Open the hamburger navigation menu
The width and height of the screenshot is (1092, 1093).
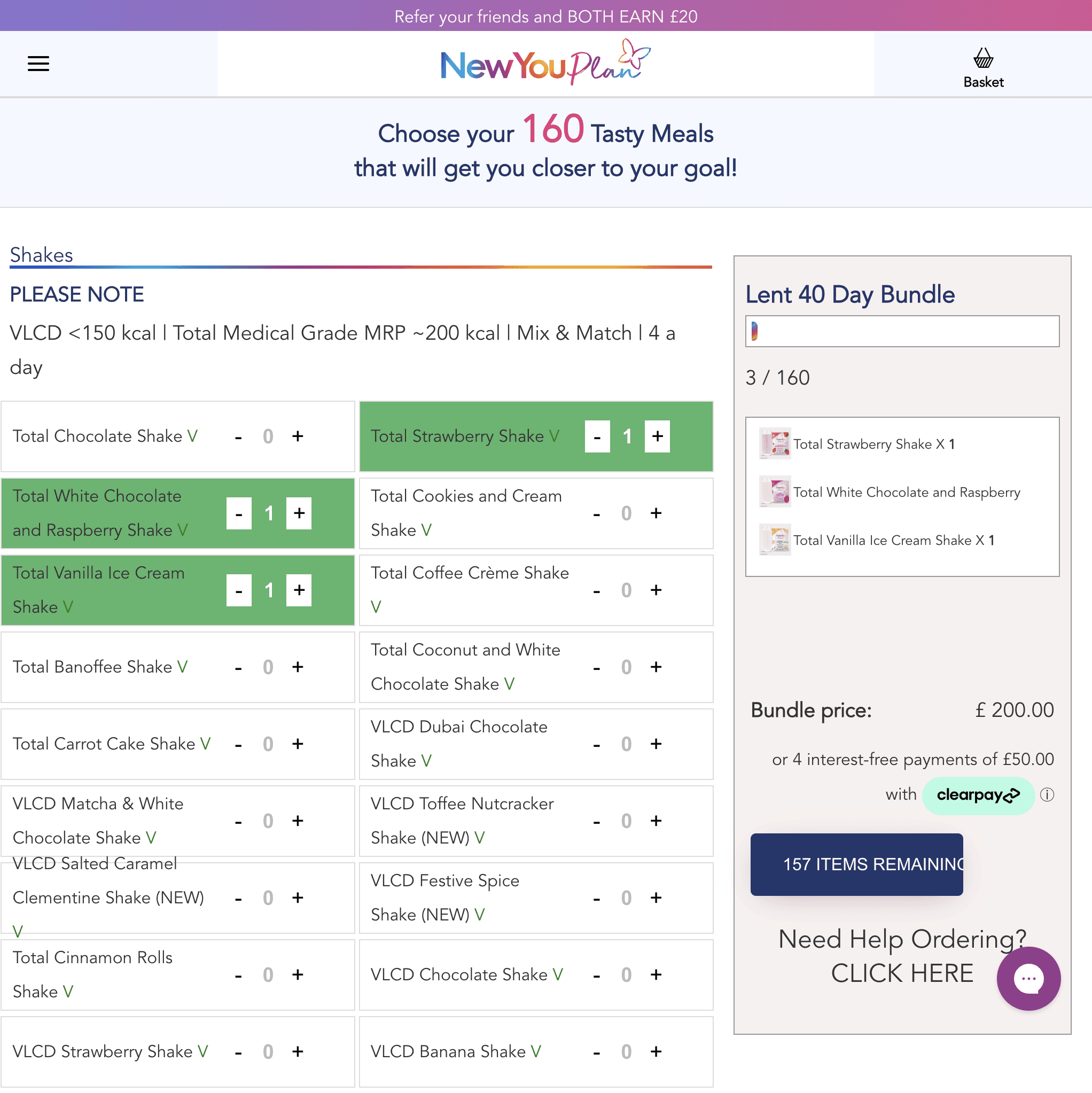(x=38, y=64)
